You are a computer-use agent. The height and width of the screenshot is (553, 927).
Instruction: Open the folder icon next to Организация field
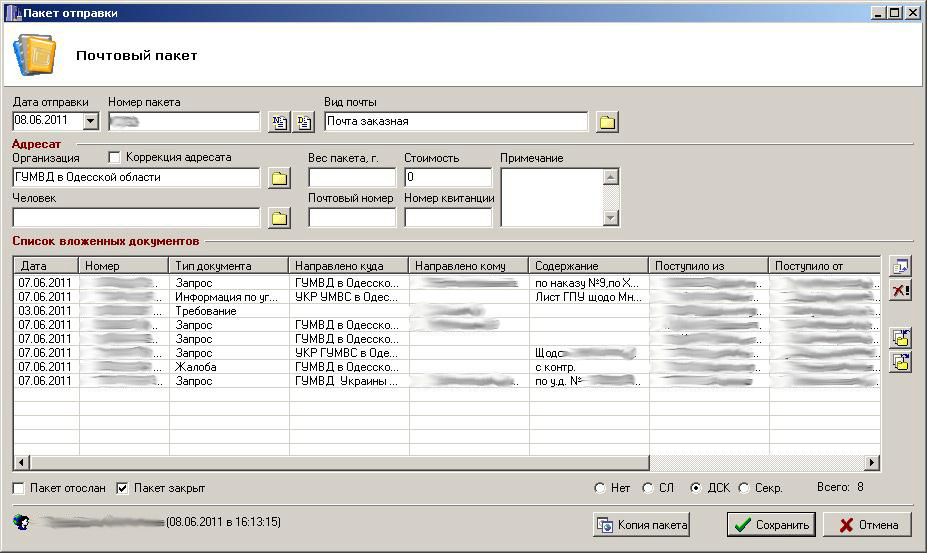click(x=279, y=178)
